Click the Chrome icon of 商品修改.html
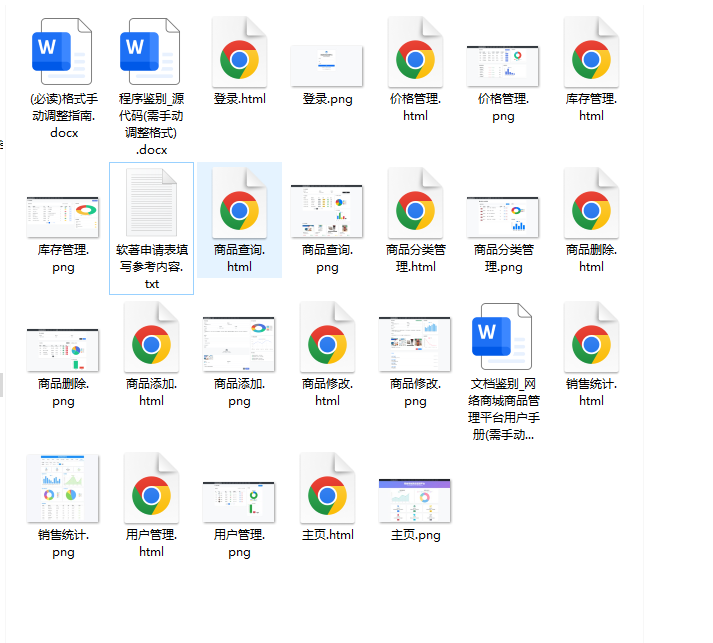This screenshot has width=713, height=643. click(327, 337)
